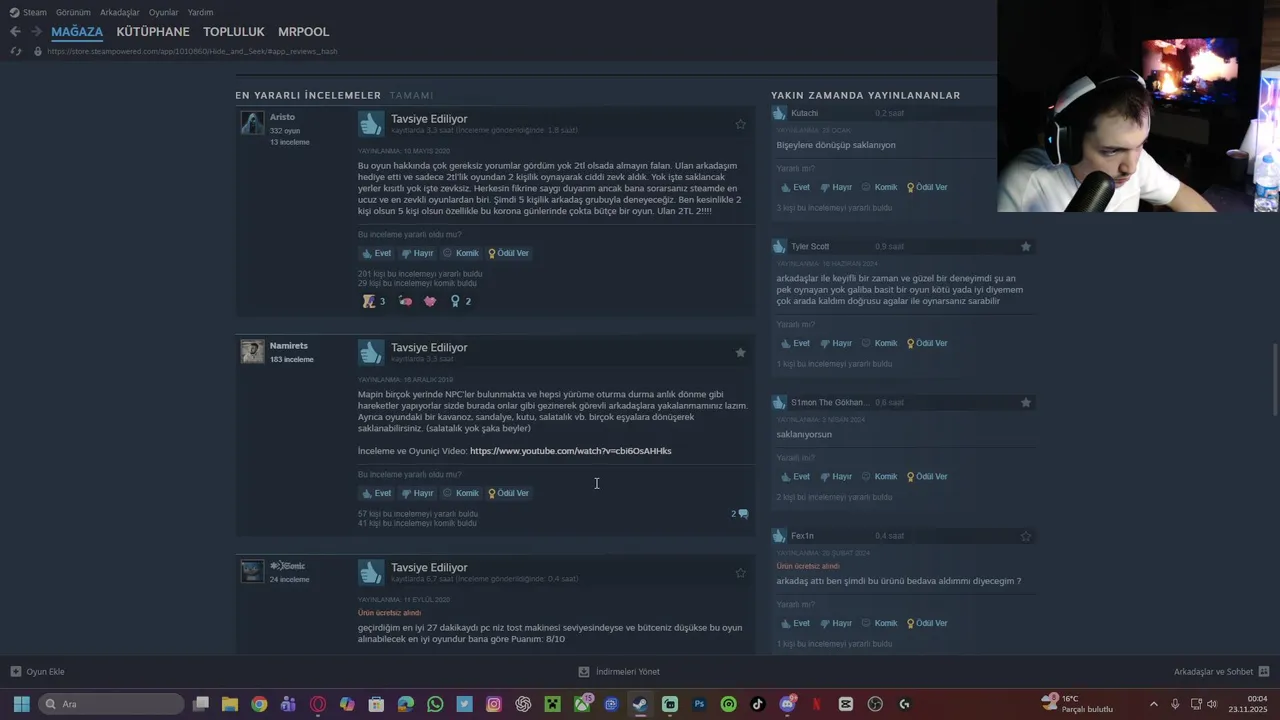Screen dimensions: 1280x720
Task: Open the Windows Start menu
Action: point(21,704)
